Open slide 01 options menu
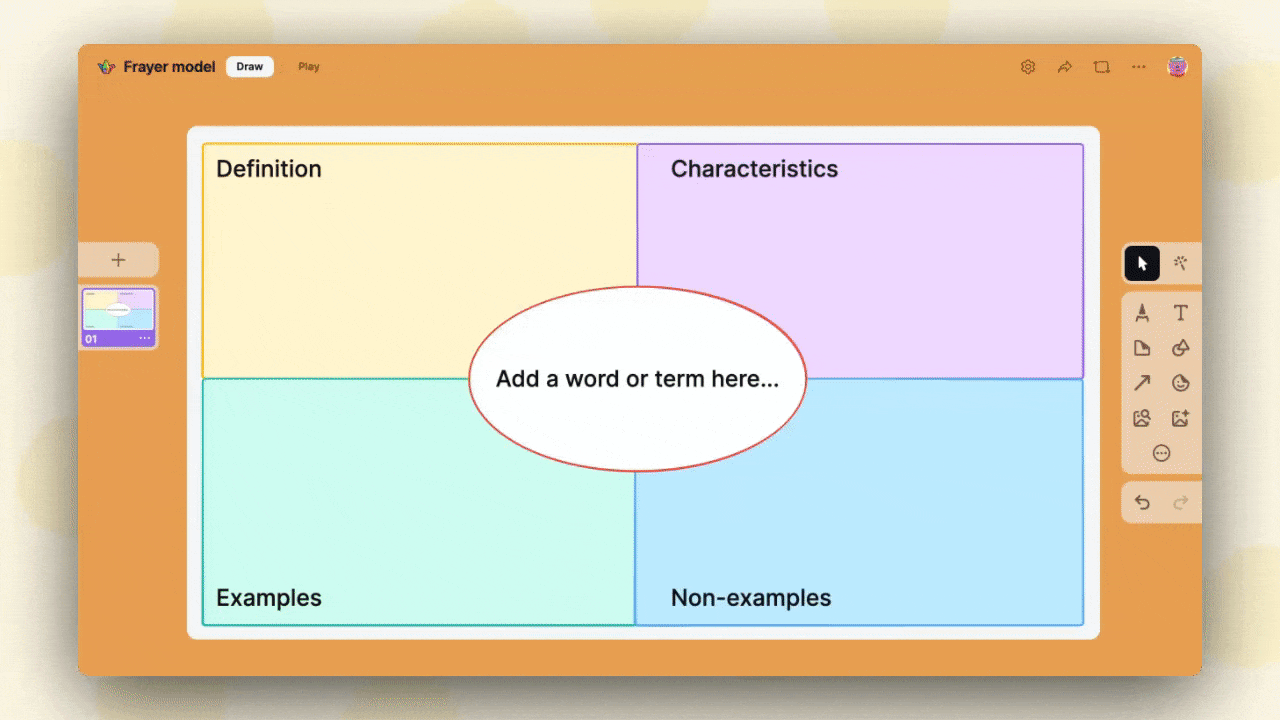Screen dimensions: 1280x720 point(144,338)
